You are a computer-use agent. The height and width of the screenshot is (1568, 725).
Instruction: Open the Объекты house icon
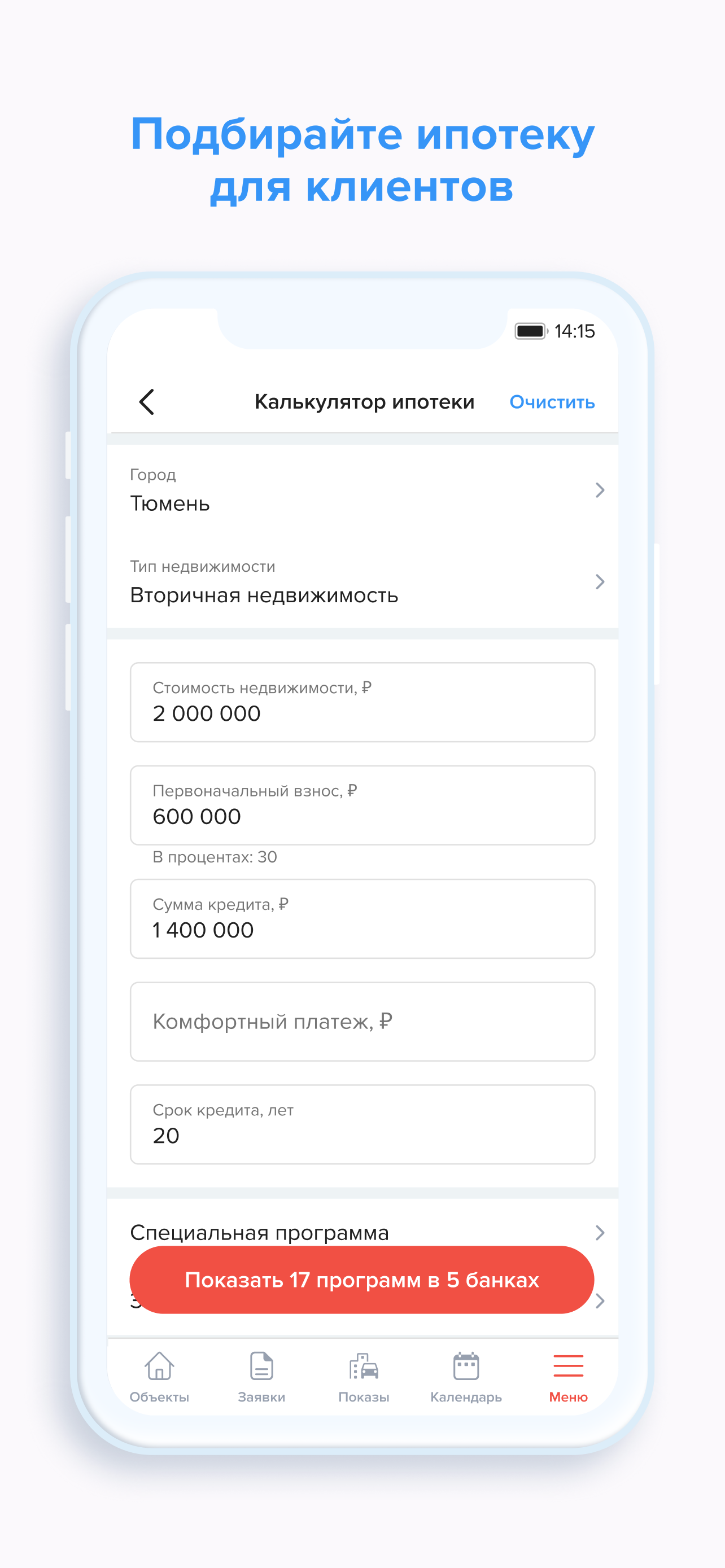[159, 1366]
